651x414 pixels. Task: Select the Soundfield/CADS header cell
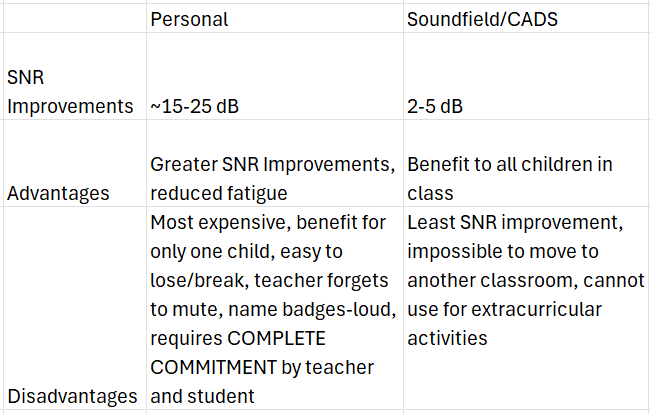pos(527,18)
